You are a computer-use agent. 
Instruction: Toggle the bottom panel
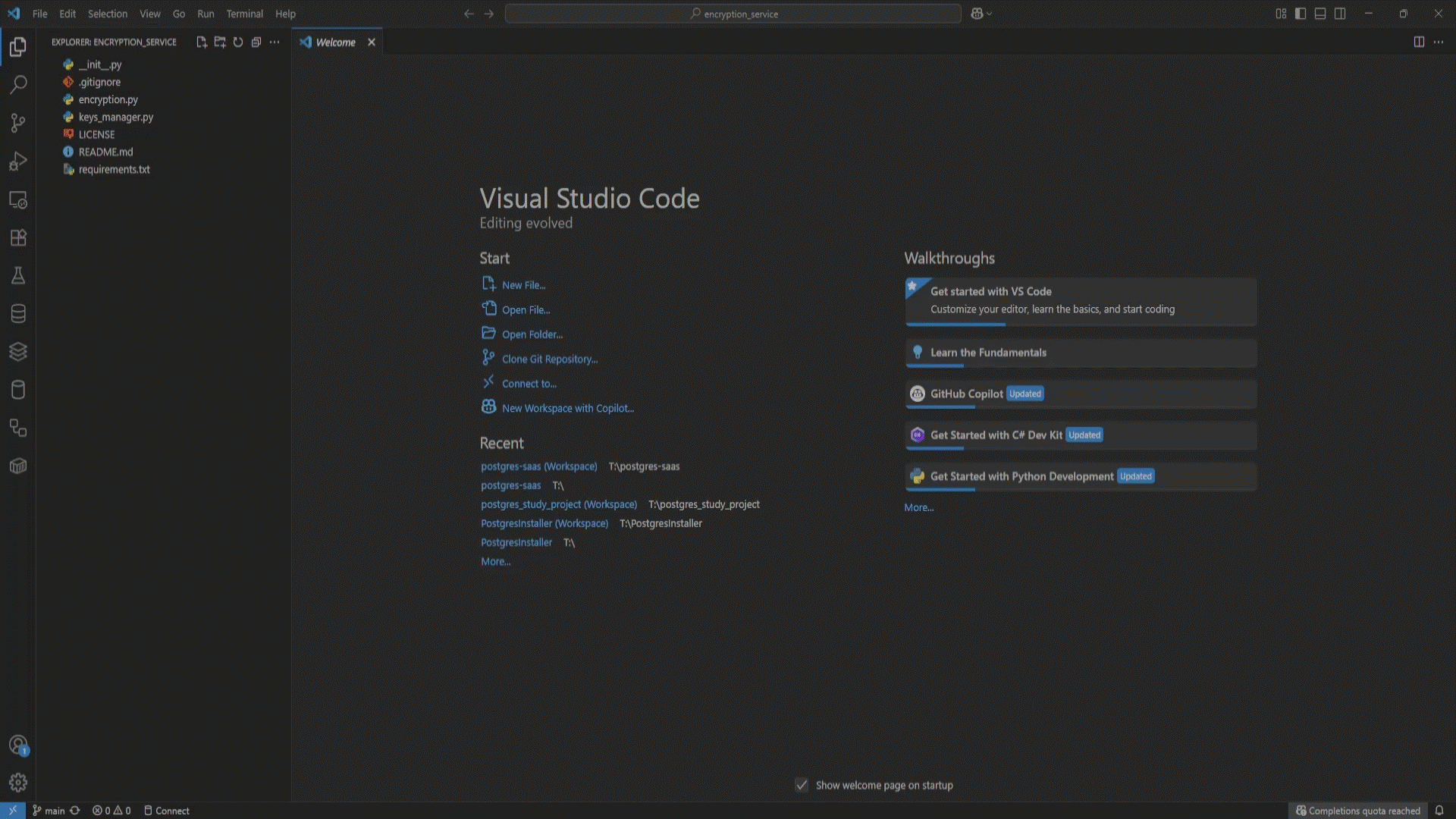pyautogui.click(x=1320, y=14)
